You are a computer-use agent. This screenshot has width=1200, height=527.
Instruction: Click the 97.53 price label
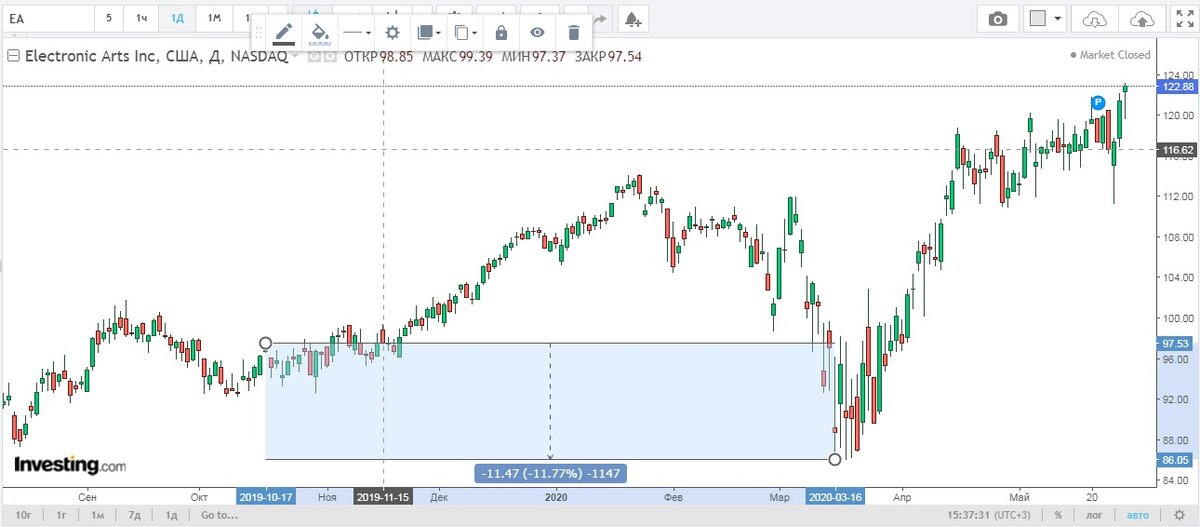click(x=1175, y=343)
